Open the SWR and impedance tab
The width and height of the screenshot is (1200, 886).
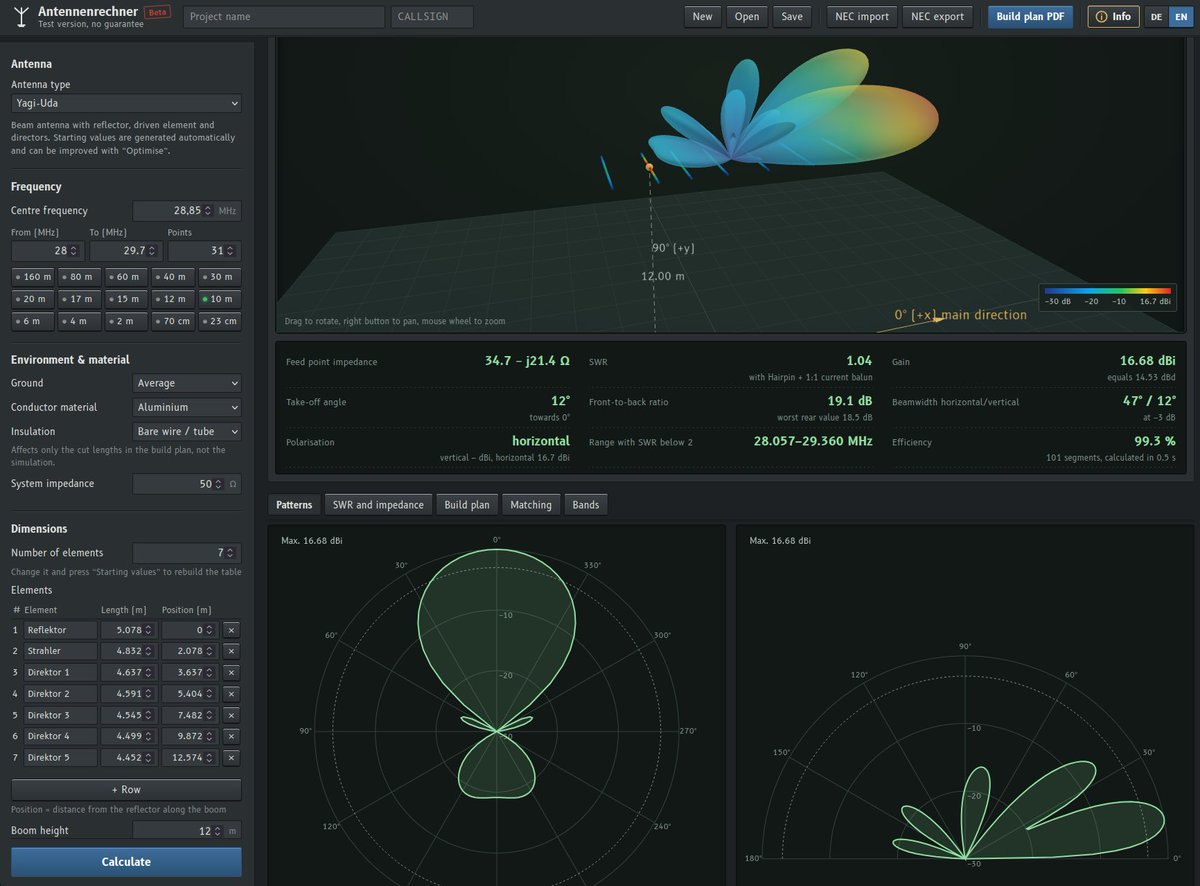pyautogui.click(x=378, y=505)
